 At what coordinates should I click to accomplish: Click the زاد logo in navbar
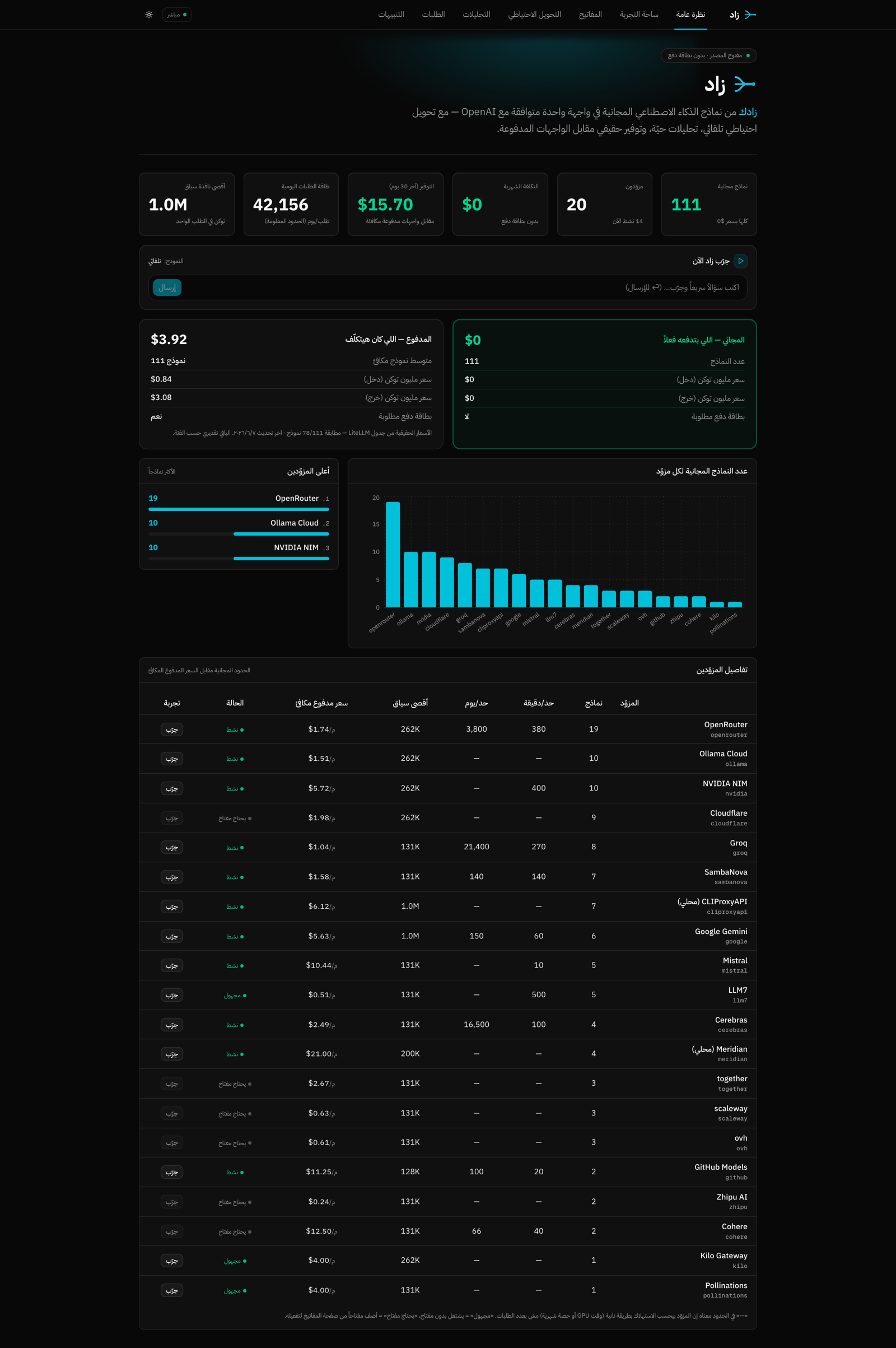point(743,15)
